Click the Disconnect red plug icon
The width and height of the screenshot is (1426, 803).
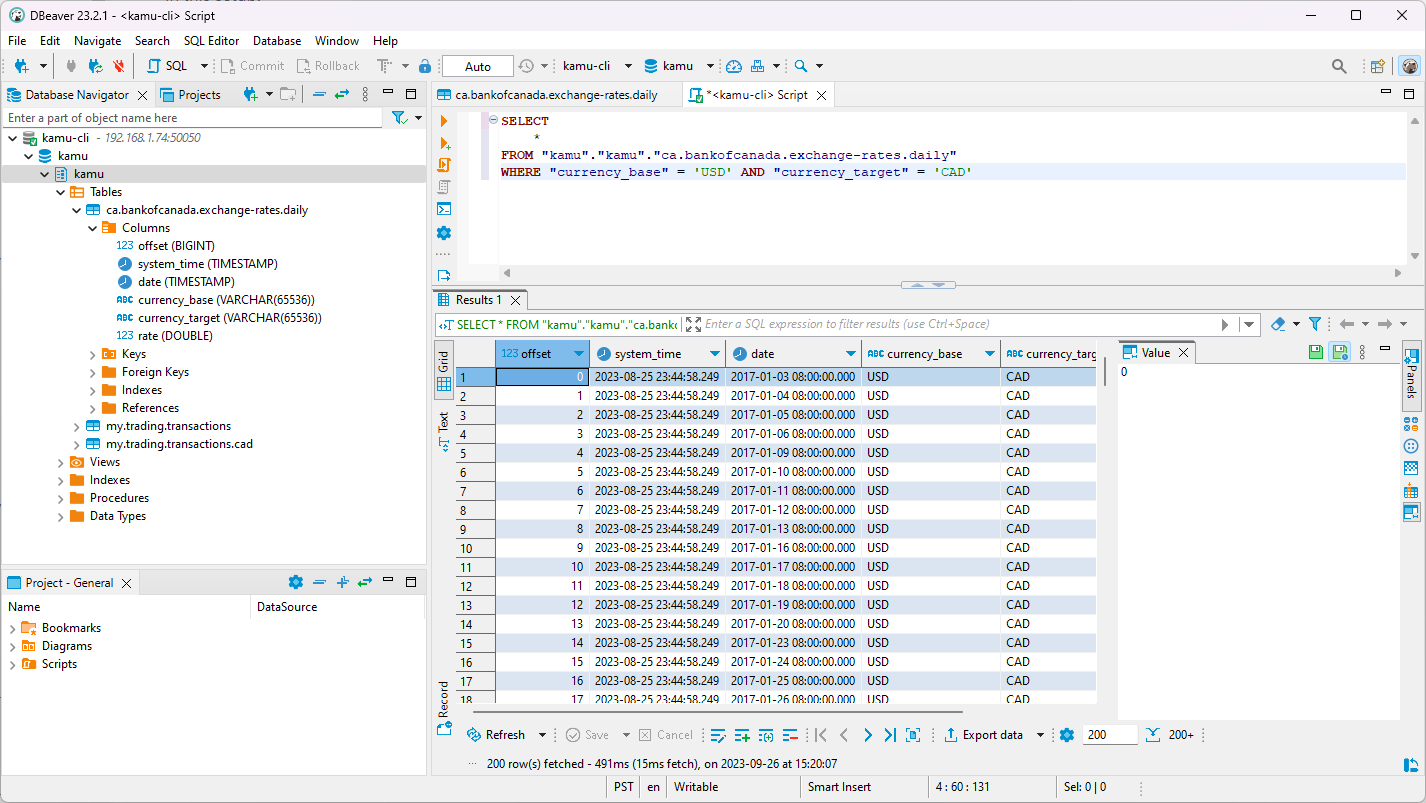119,66
